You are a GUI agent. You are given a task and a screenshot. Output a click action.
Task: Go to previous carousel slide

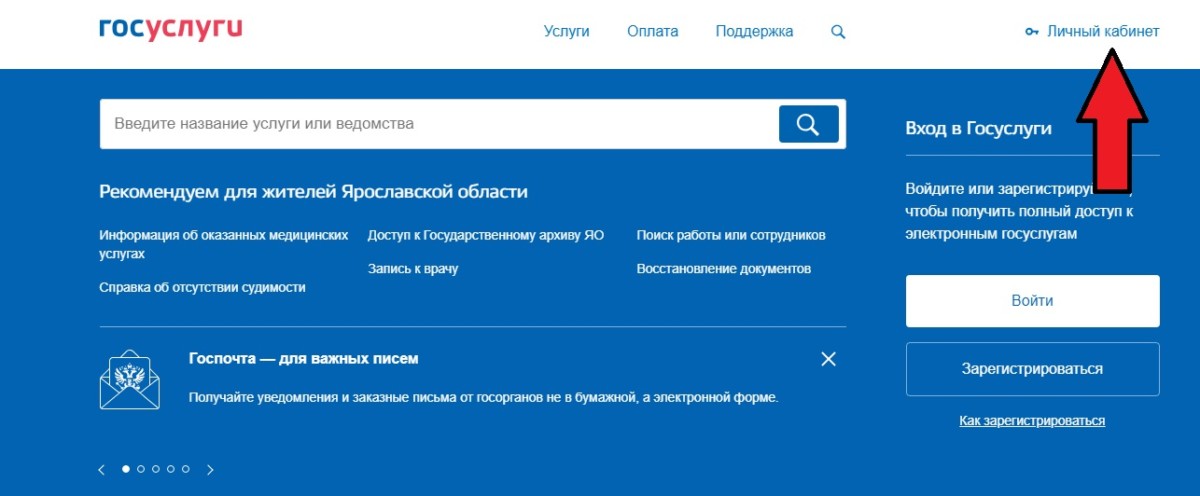point(101,469)
